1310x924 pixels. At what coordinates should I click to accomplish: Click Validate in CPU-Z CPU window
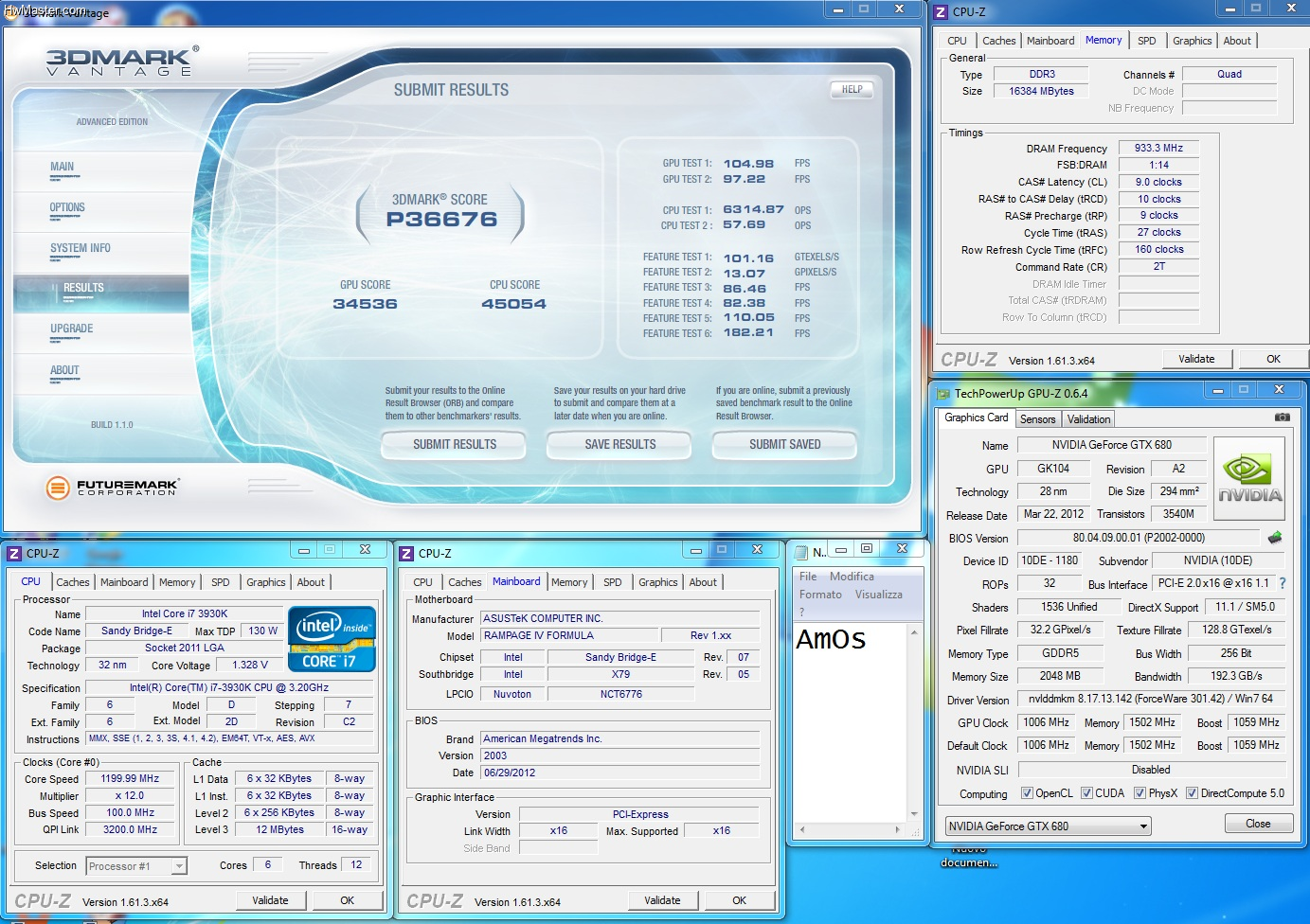[270, 900]
